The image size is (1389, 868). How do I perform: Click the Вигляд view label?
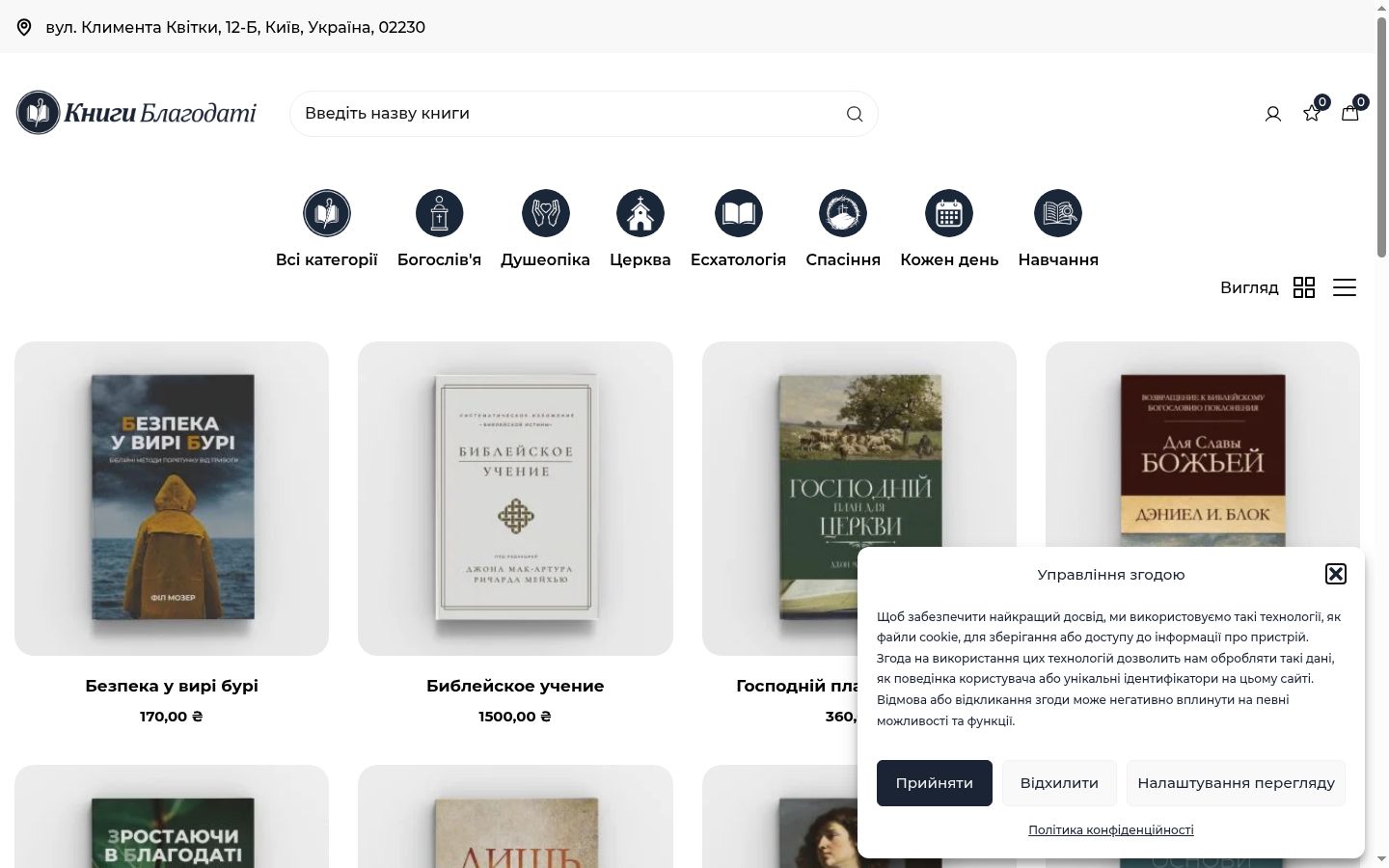(x=1249, y=287)
